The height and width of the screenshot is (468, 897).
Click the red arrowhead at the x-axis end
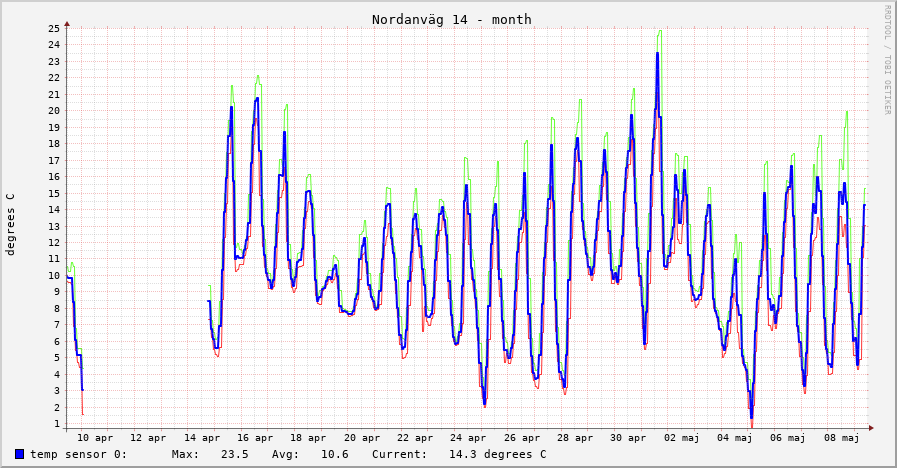click(871, 427)
